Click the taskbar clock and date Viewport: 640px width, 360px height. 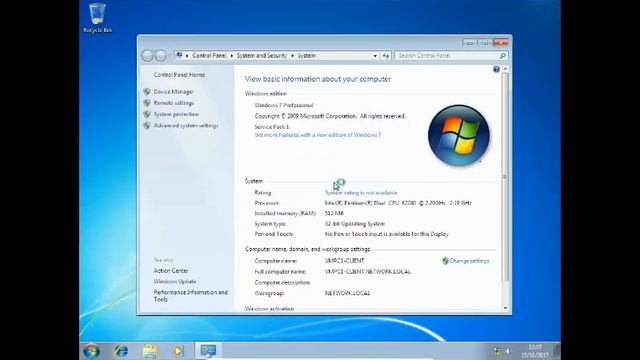[535, 351]
